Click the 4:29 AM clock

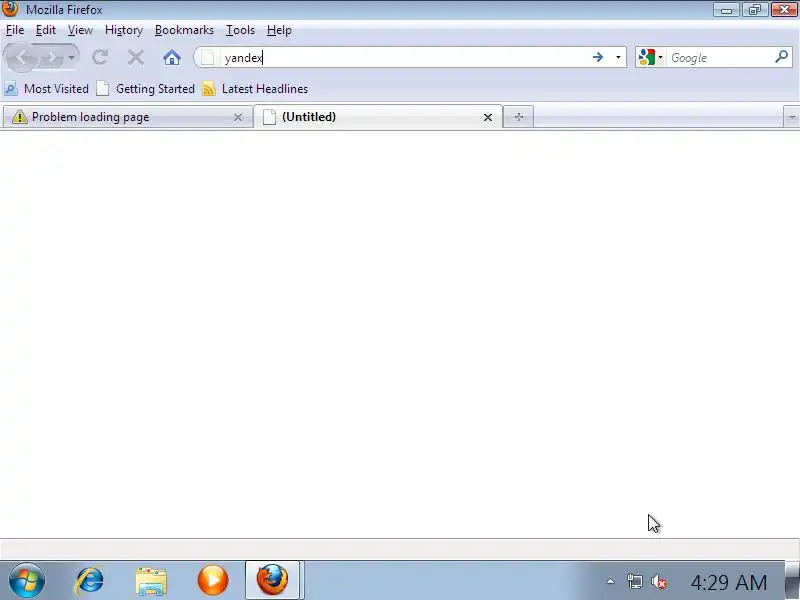[x=729, y=582]
